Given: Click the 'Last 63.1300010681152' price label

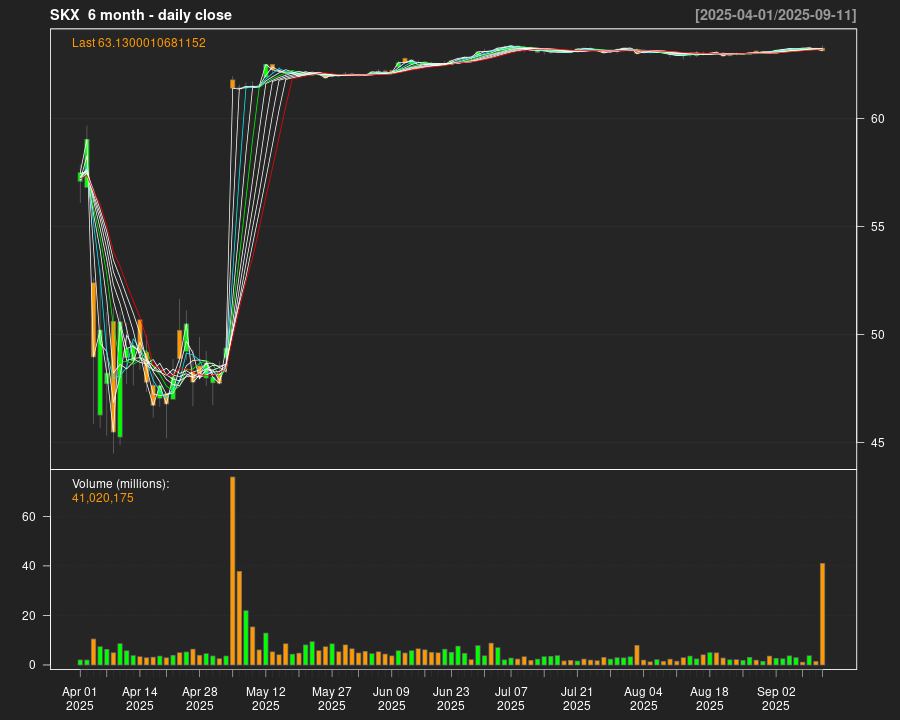Looking at the screenshot, I should click(x=139, y=43).
